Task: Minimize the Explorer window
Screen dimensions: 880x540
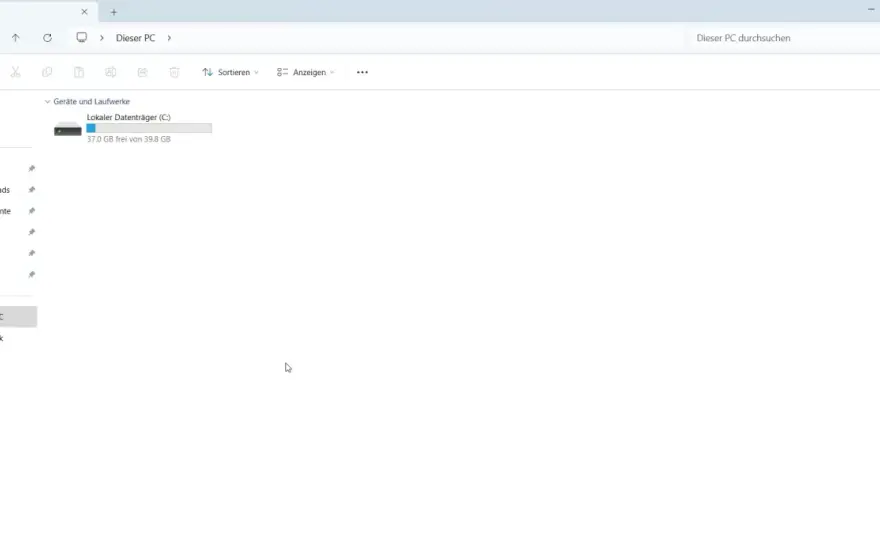Action: [871, 10]
